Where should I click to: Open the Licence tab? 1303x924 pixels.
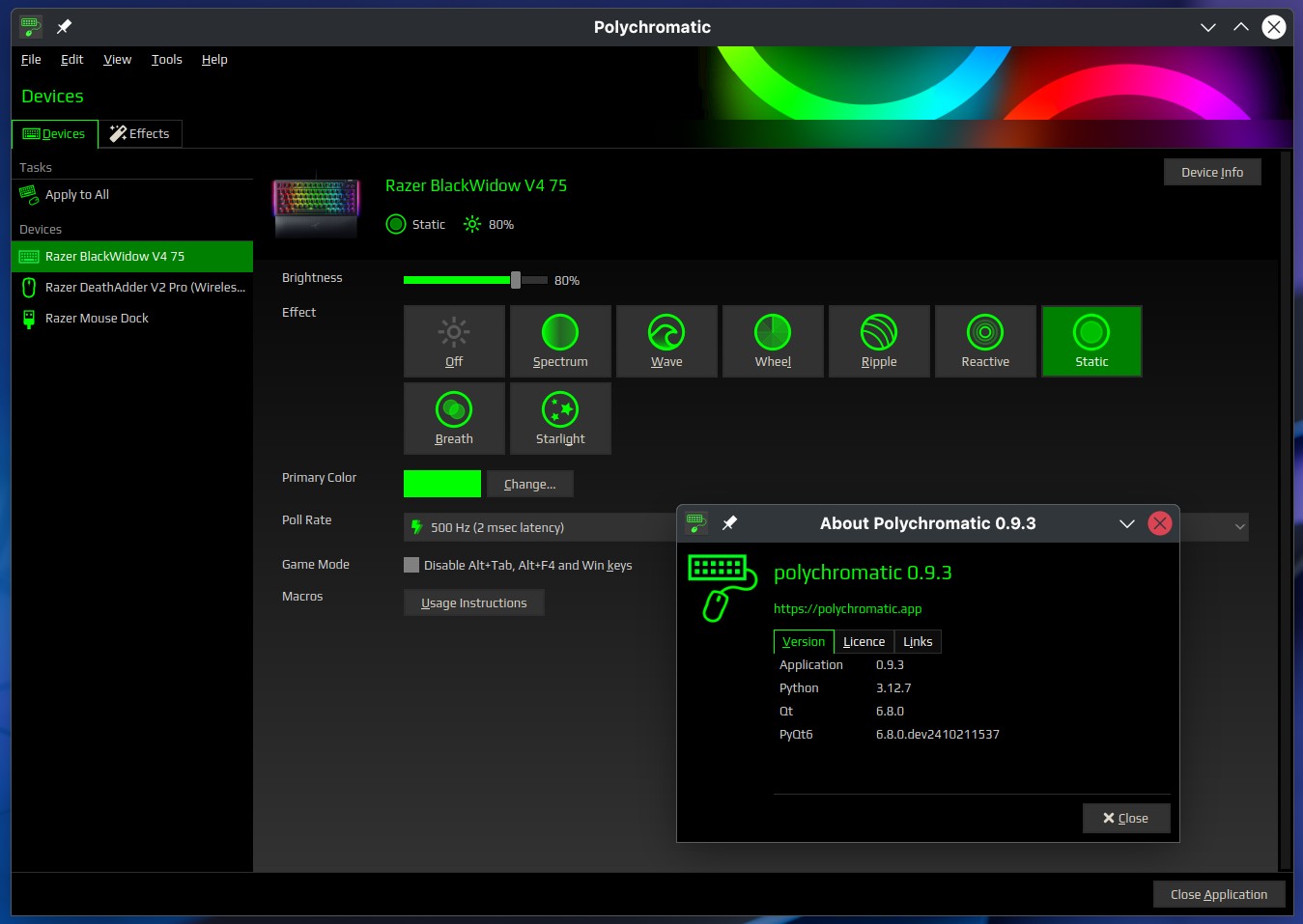pos(864,642)
